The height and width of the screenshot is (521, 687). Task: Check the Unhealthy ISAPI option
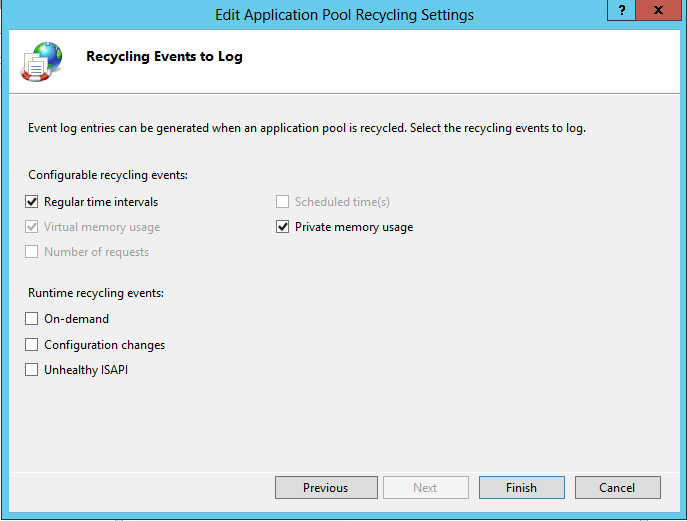(32, 370)
